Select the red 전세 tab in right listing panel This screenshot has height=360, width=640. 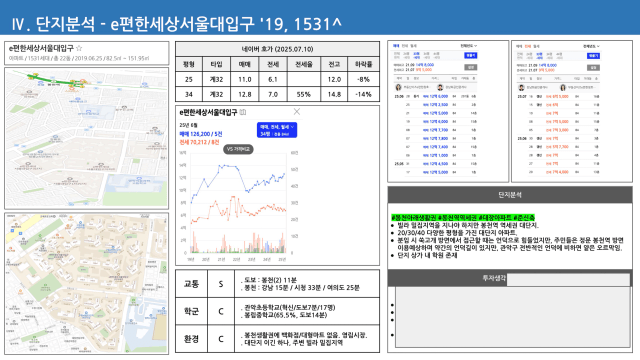[x=528, y=46]
